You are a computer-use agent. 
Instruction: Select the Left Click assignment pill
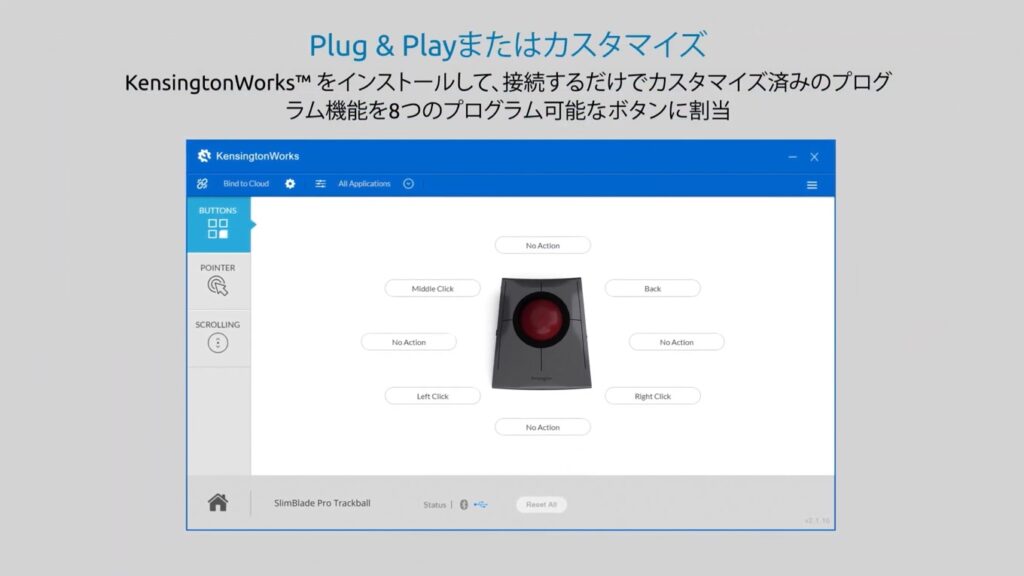pyautogui.click(x=432, y=395)
